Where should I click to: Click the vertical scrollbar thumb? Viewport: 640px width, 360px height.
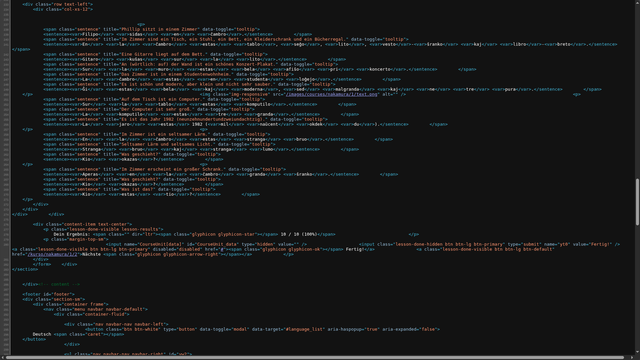[x=637, y=202]
